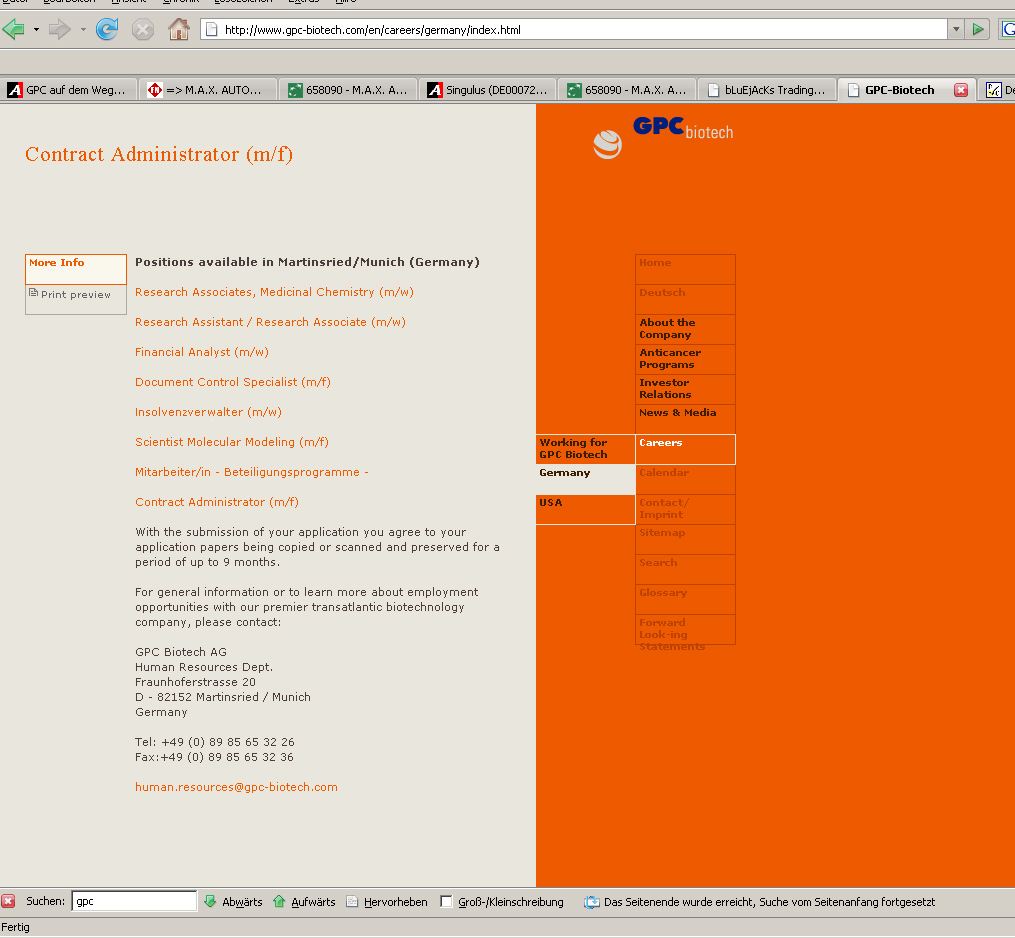Open Document Control Specialist (m/f) link
1015x938 pixels.
[232, 382]
